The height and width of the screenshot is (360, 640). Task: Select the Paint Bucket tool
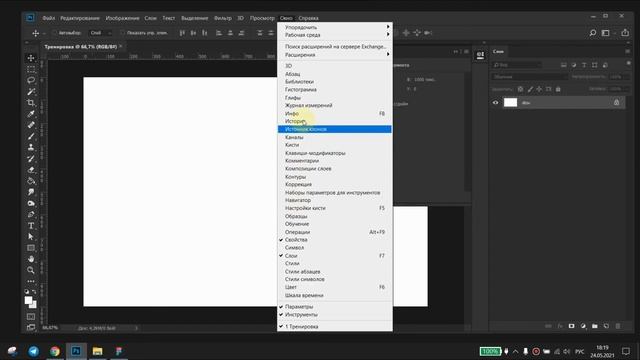(31, 181)
